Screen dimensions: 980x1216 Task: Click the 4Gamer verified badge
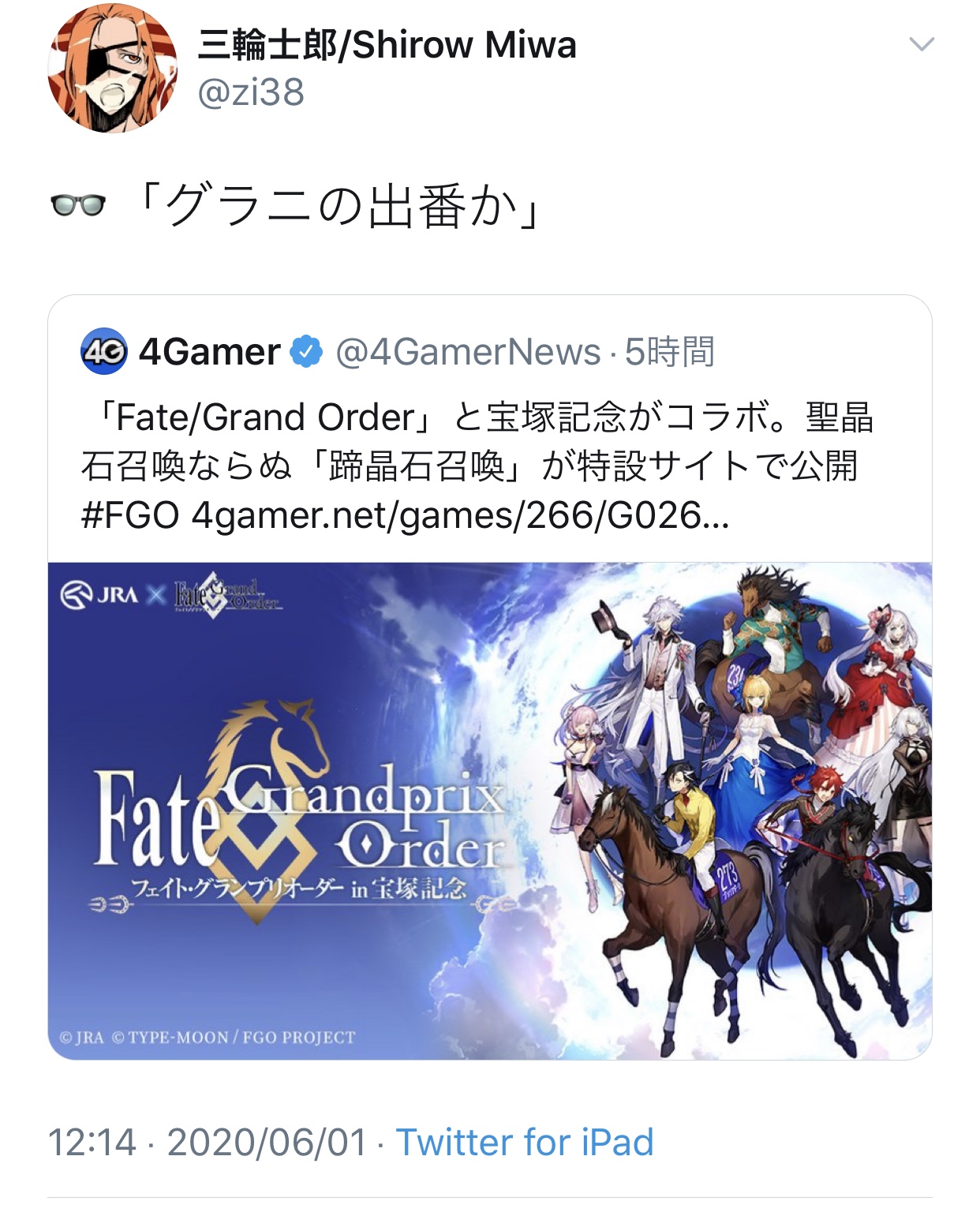click(x=306, y=352)
